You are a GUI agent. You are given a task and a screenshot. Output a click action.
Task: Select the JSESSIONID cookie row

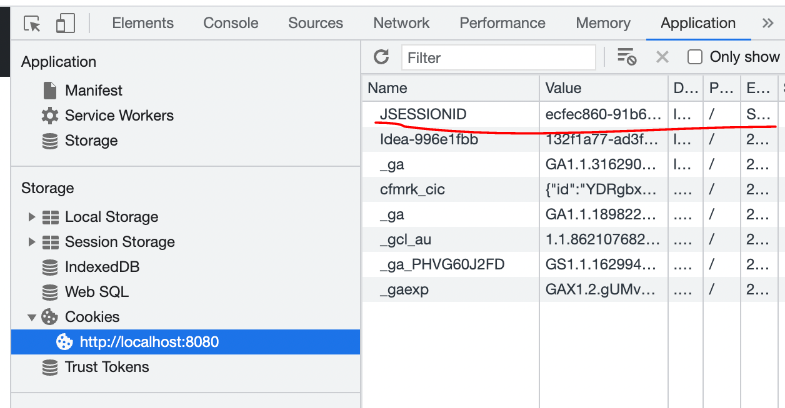[573, 114]
